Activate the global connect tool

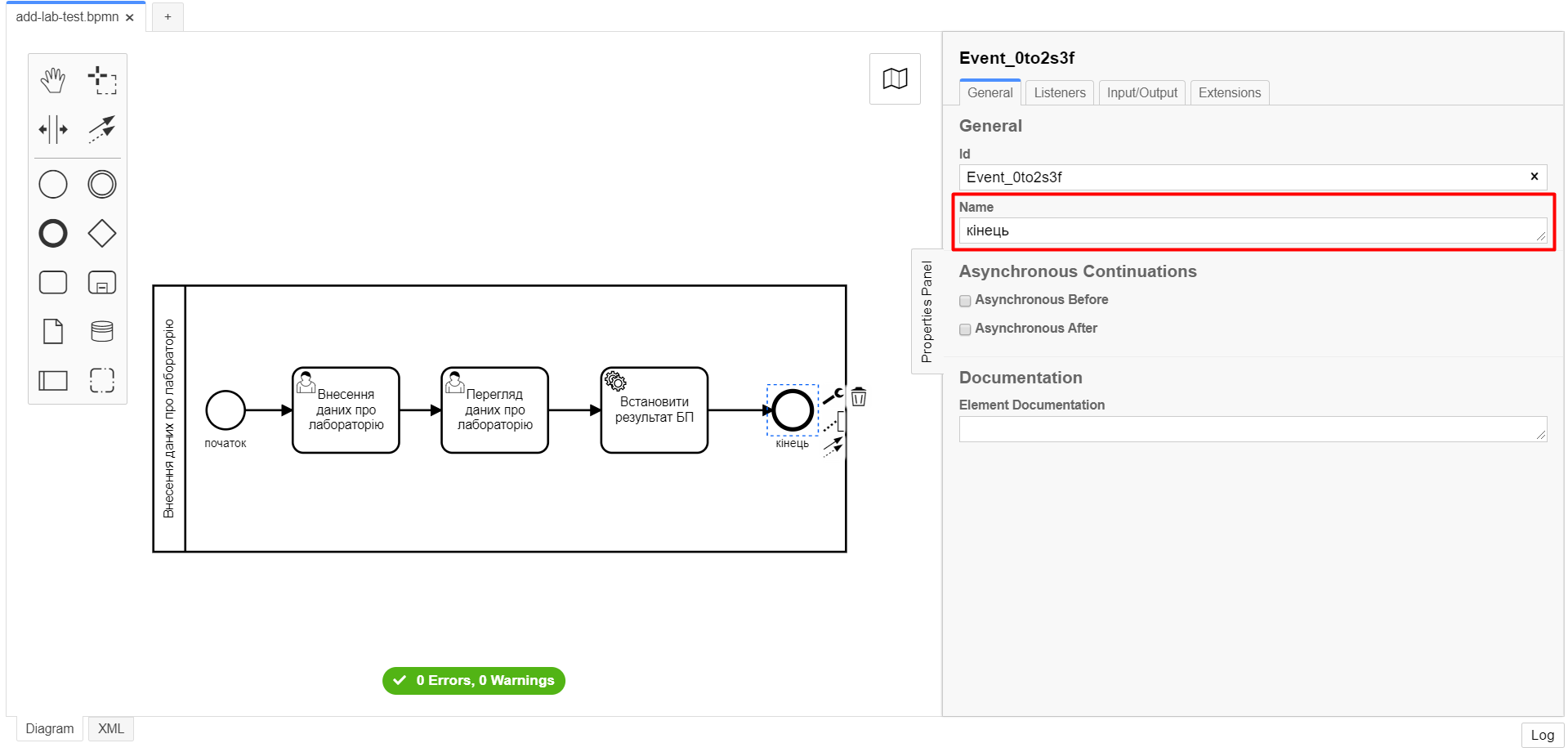[x=102, y=129]
